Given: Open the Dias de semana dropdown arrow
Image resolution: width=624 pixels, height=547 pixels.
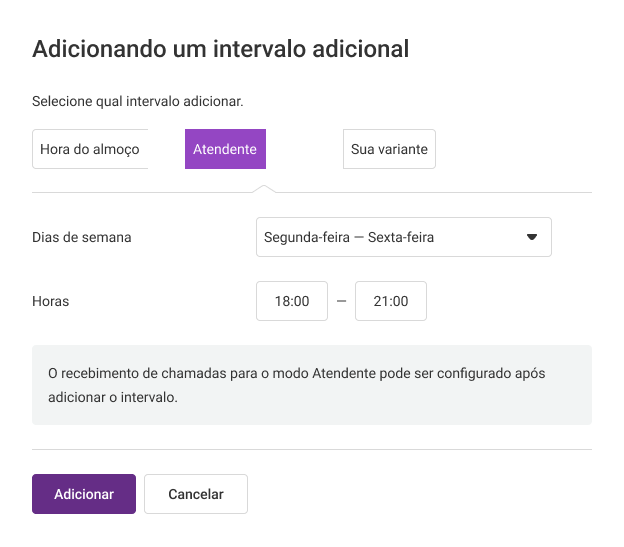Looking at the screenshot, I should click(532, 237).
